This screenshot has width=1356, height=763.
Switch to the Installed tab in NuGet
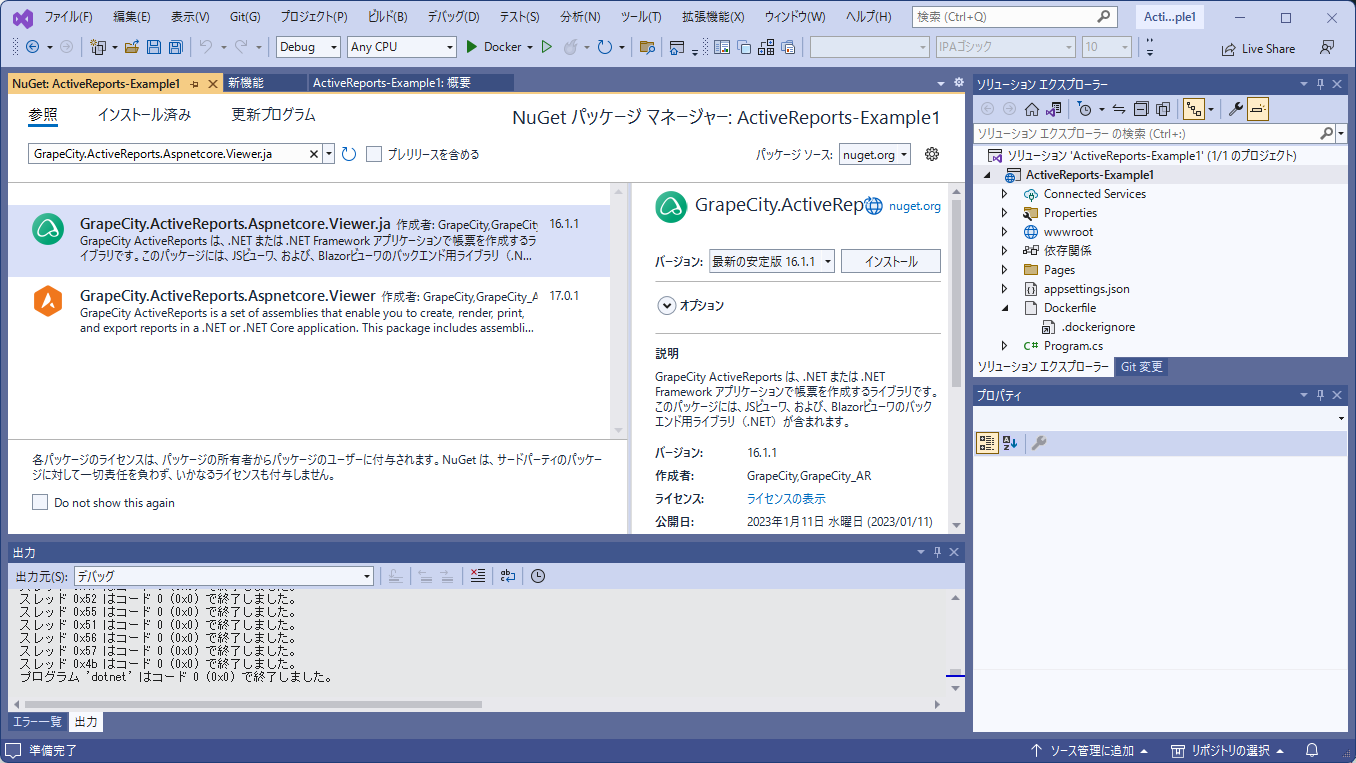[x=144, y=115]
